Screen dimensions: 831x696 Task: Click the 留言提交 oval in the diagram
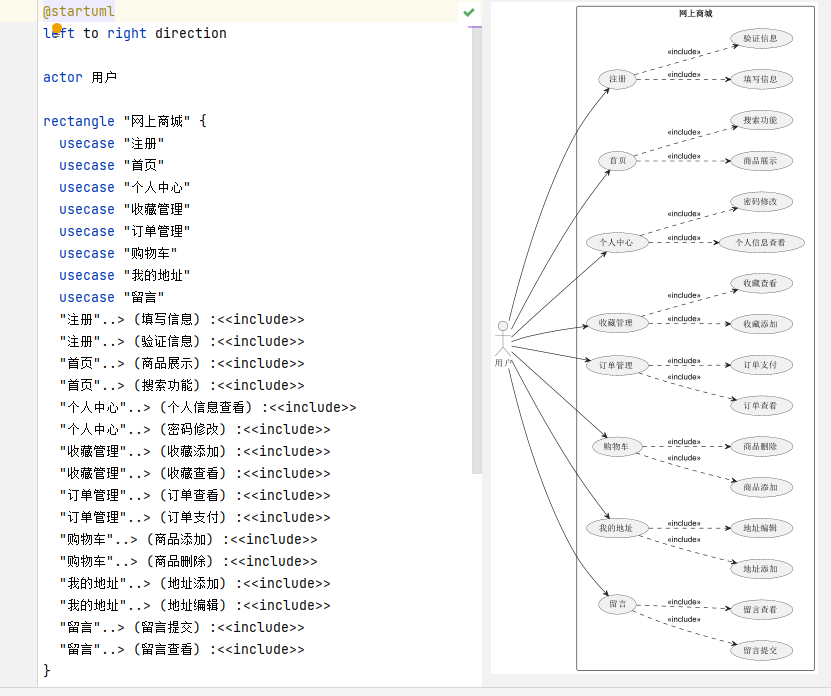[761, 650]
